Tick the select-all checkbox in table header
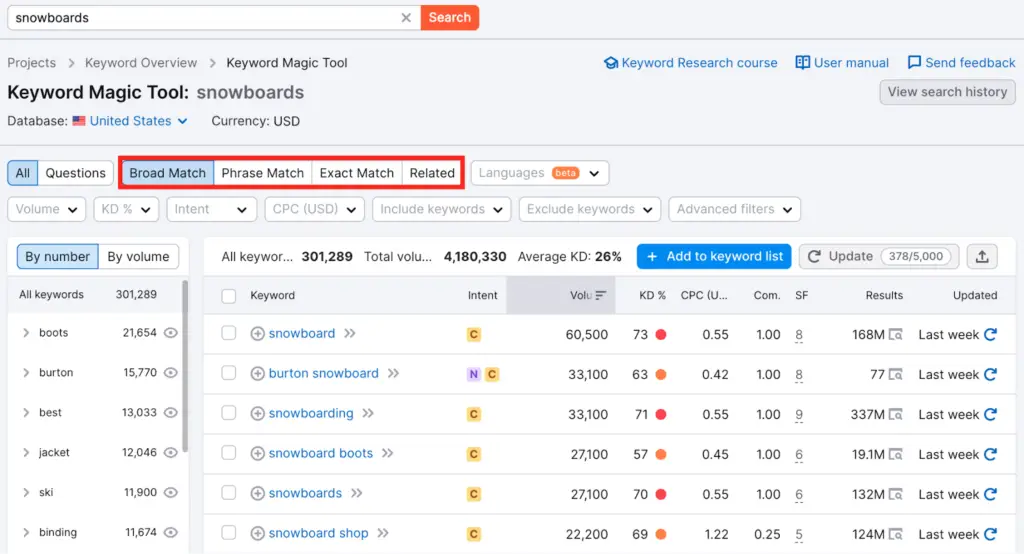 coord(229,296)
